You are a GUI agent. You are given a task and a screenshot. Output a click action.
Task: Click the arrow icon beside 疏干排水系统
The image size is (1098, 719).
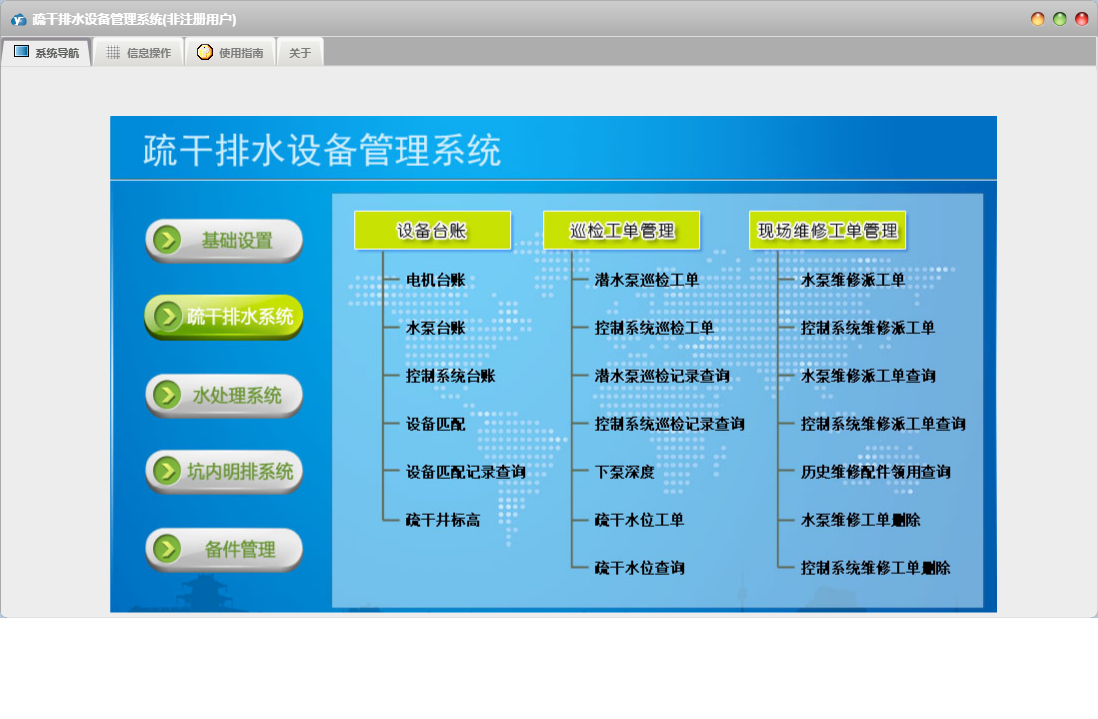[167, 316]
